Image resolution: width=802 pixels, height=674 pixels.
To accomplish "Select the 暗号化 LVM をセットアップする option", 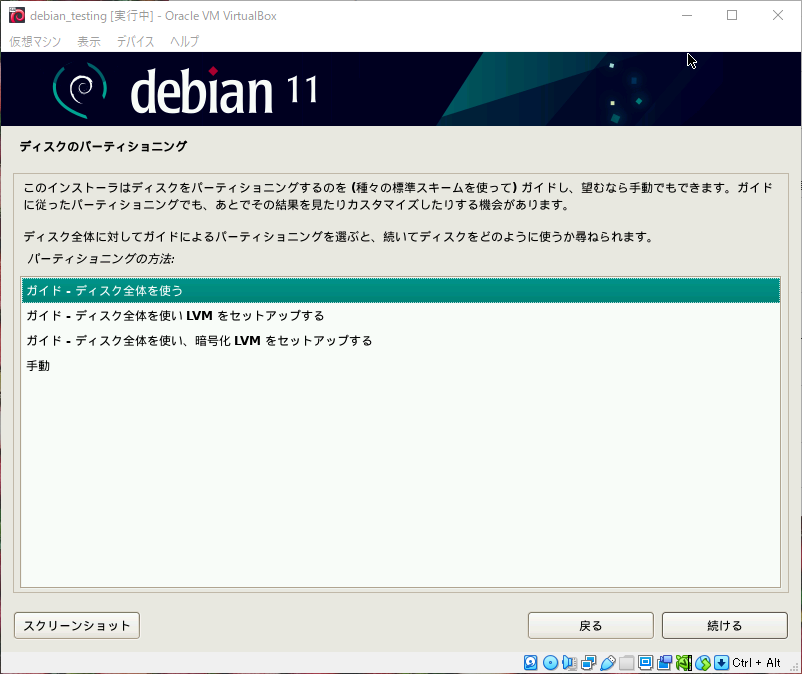I will 400,341.
